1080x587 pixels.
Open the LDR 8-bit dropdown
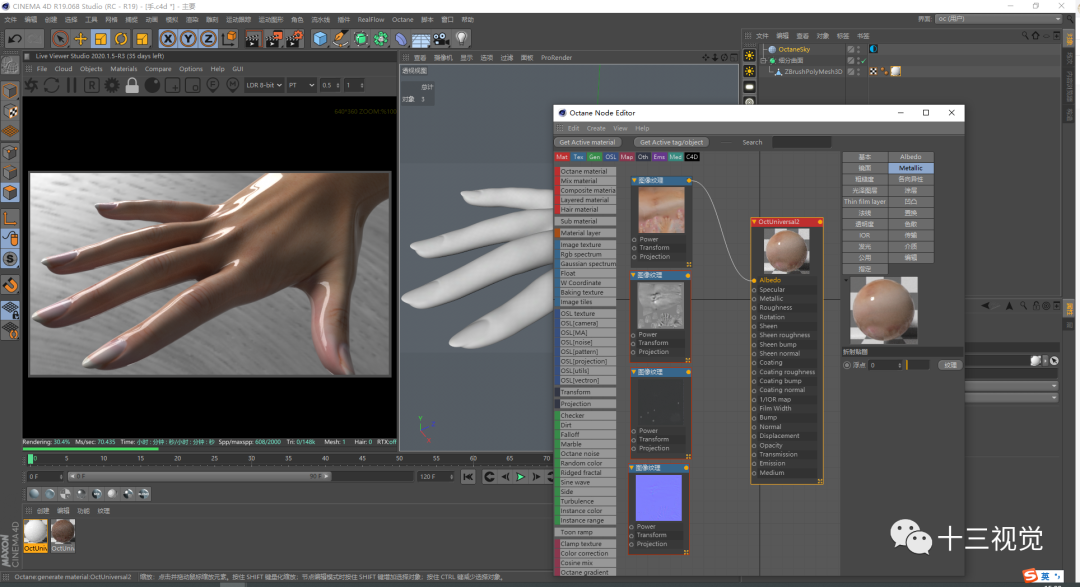(x=264, y=85)
